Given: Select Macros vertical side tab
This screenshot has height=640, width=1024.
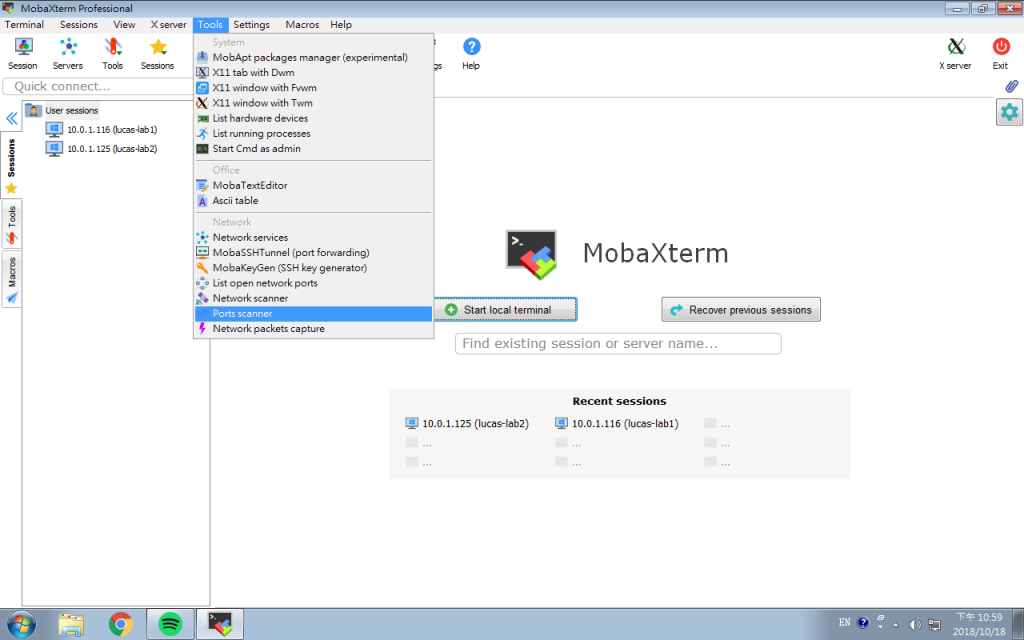Looking at the screenshot, I should tap(11, 280).
